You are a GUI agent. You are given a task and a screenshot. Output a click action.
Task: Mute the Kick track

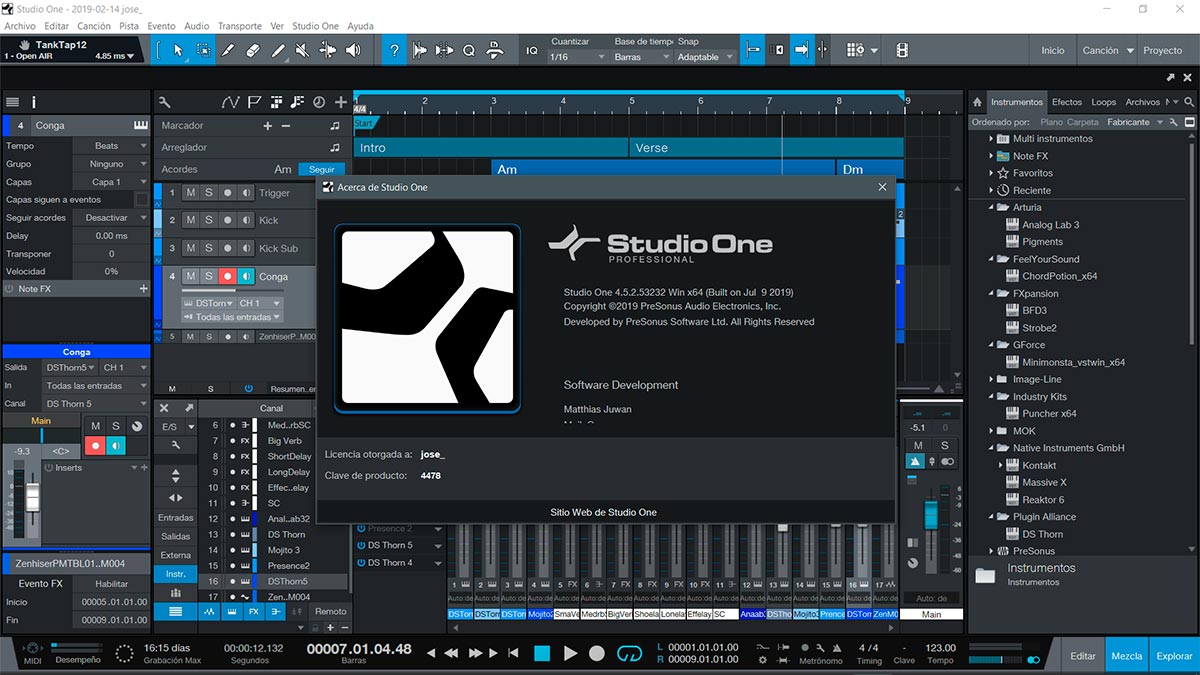(191, 220)
